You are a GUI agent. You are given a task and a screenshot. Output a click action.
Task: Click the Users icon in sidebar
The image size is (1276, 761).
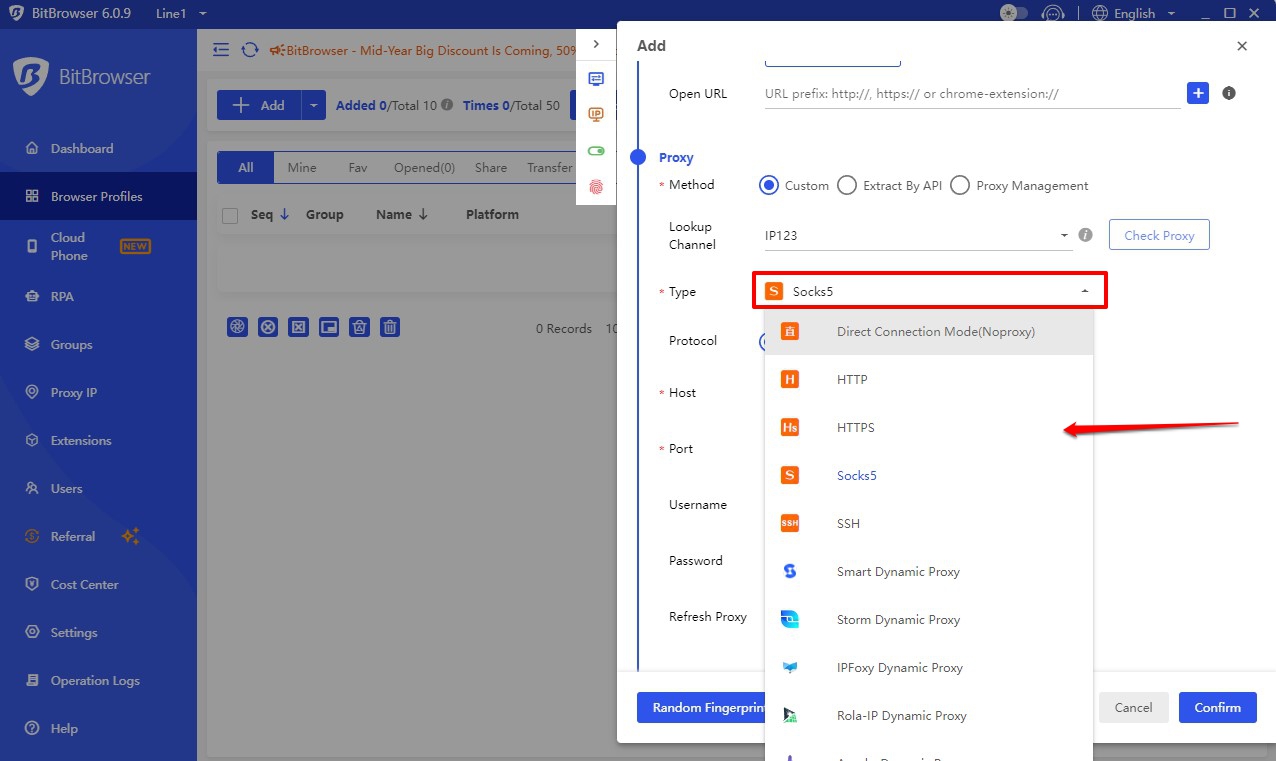[x=32, y=488]
